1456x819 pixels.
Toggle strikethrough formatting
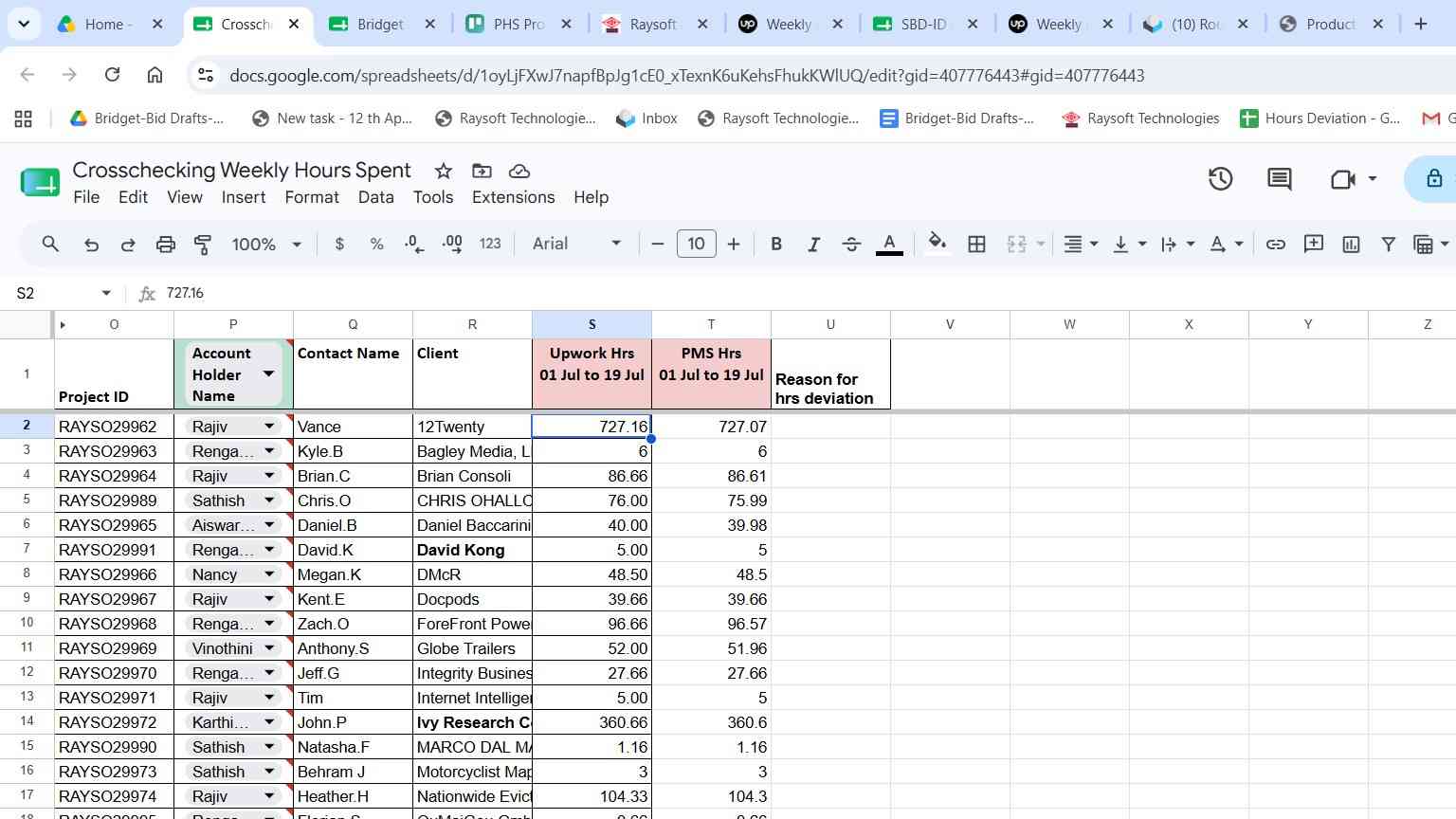coord(851,244)
